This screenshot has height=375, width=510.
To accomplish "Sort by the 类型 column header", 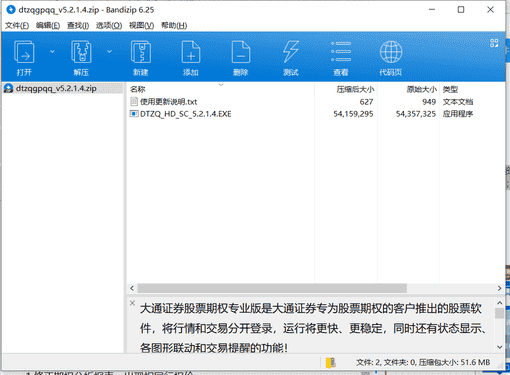I will pyautogui.click(x=450, y=89).
